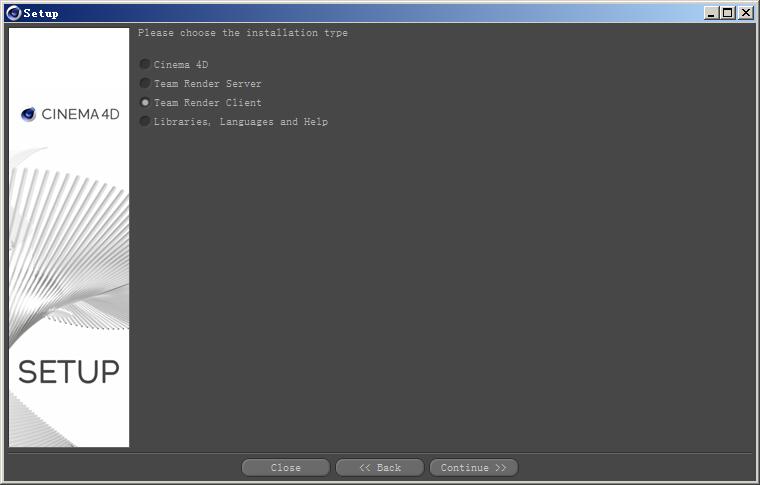Maximize the Setup window

728,13
